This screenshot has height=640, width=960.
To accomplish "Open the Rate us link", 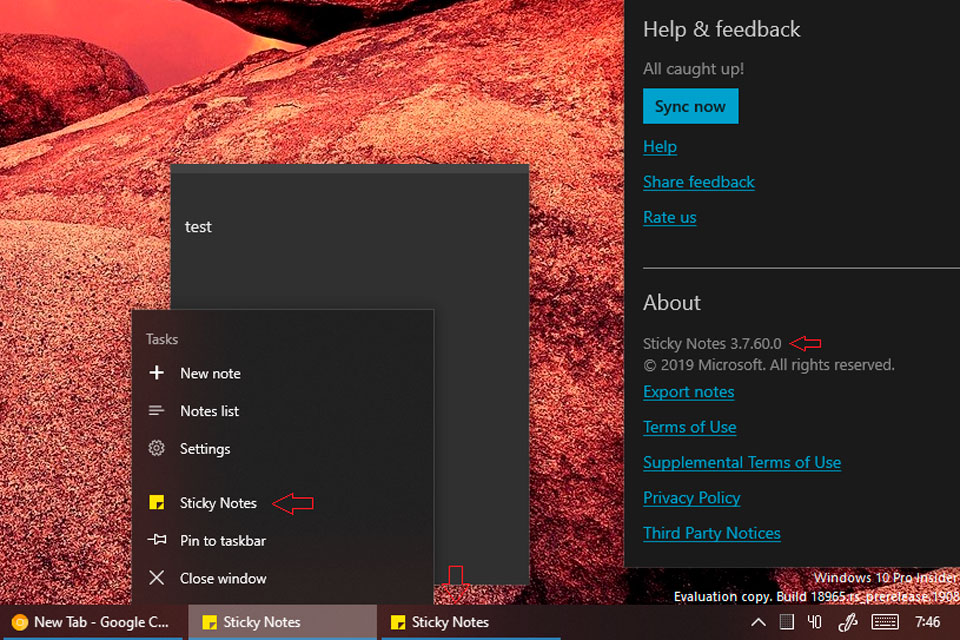I will (669, 217).
